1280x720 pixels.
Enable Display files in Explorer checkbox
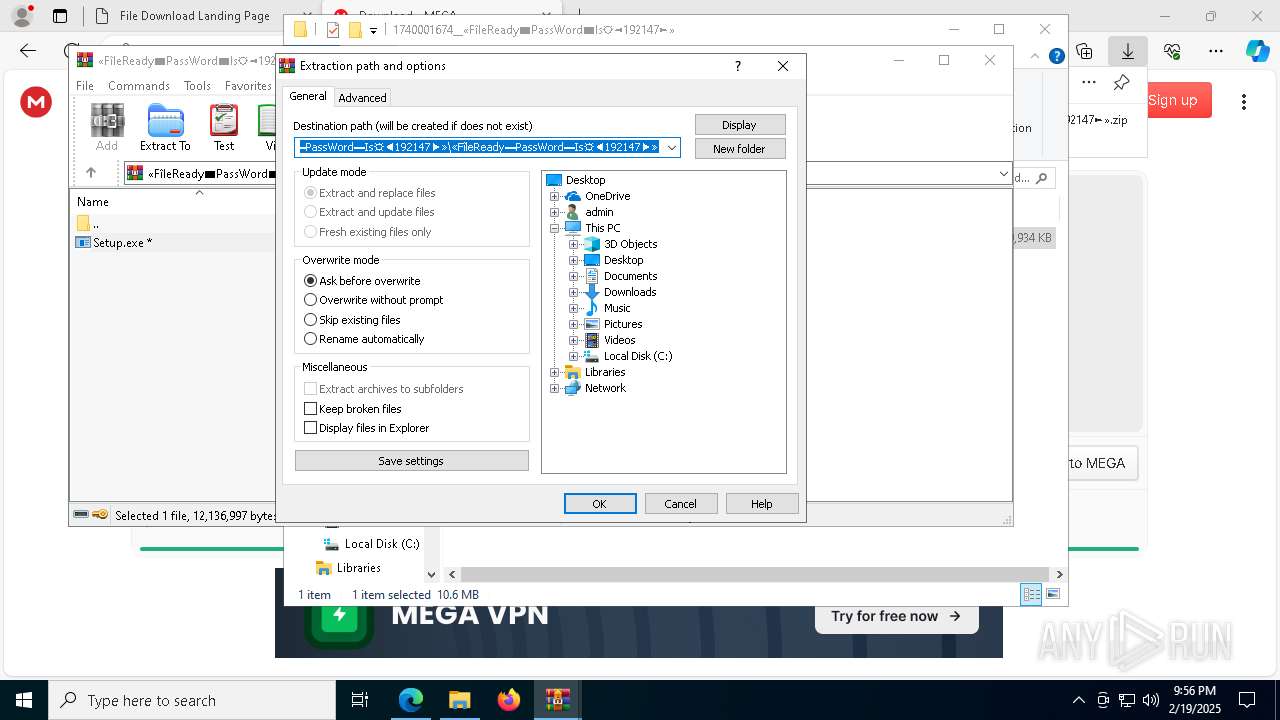[310, 428]
